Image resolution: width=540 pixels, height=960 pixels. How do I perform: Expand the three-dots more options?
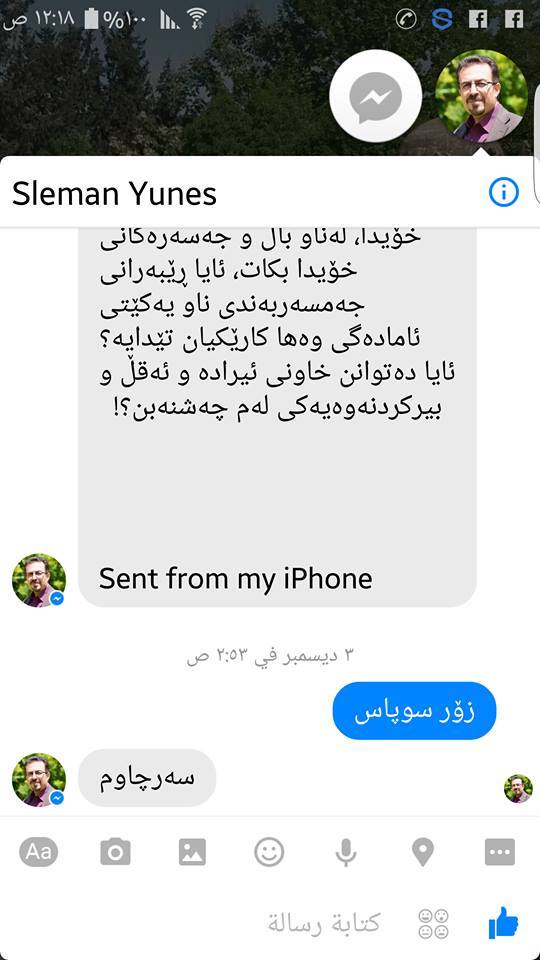coord(500,852)
